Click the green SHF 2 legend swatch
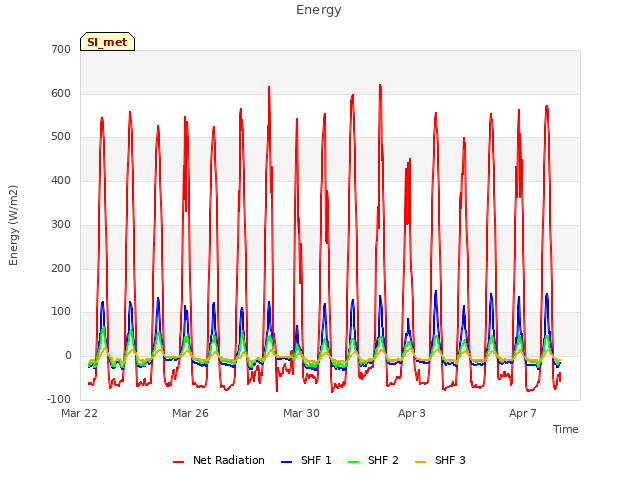The height and width of the screenshot is (480, 640). point(353,462)
